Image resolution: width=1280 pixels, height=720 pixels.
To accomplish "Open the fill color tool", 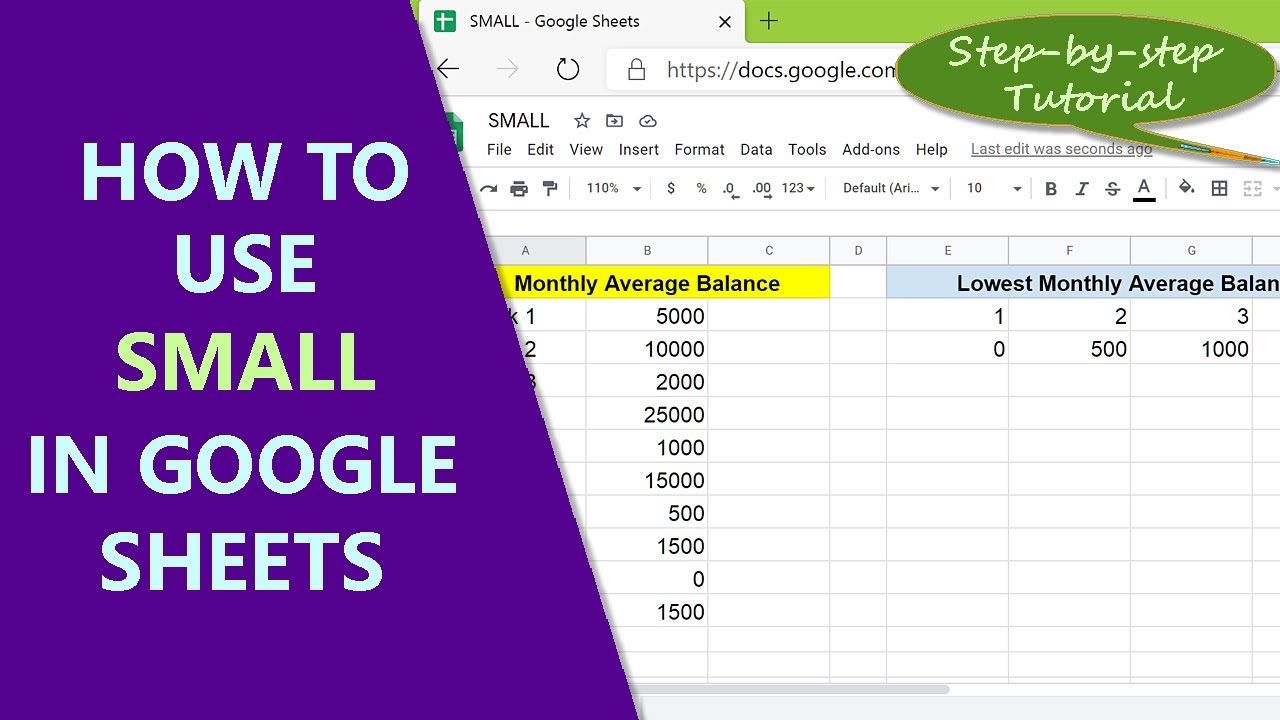I will tap(1186, 188).
